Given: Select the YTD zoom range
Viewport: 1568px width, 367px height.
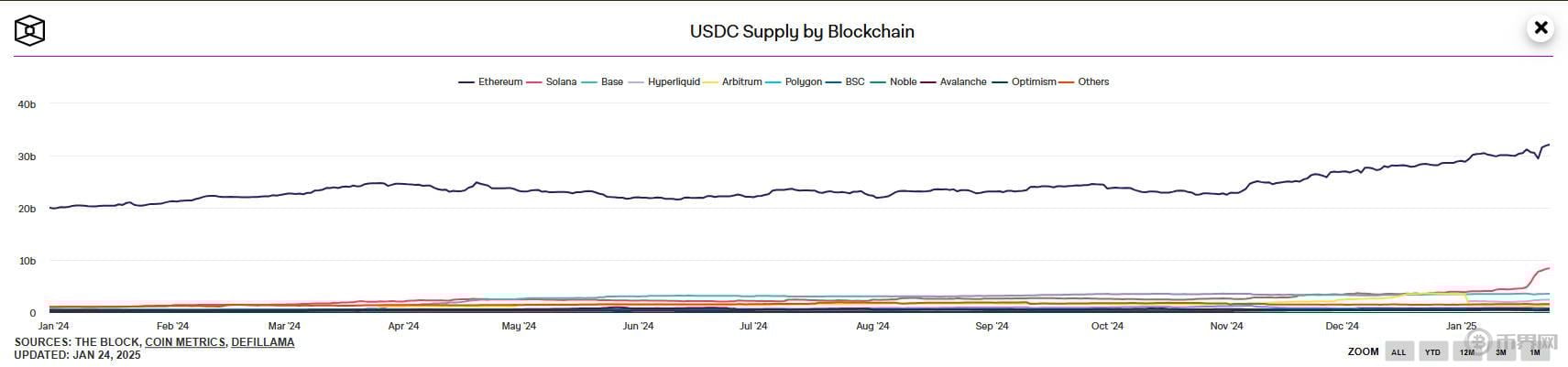Looking at the screenshot, I should pyautogui.click(x=1432, y=352).
